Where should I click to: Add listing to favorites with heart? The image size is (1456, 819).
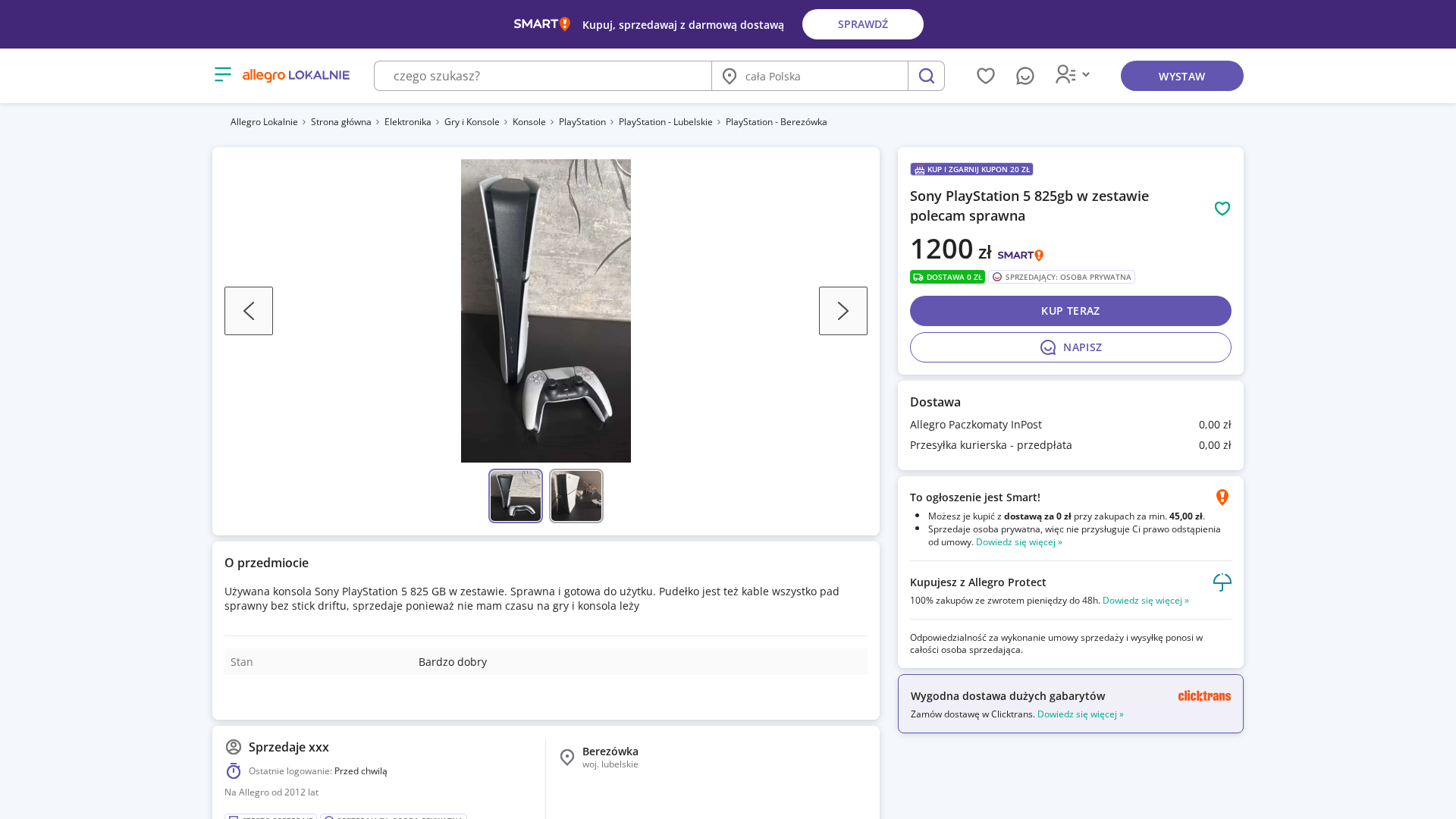pos(1222,209)
